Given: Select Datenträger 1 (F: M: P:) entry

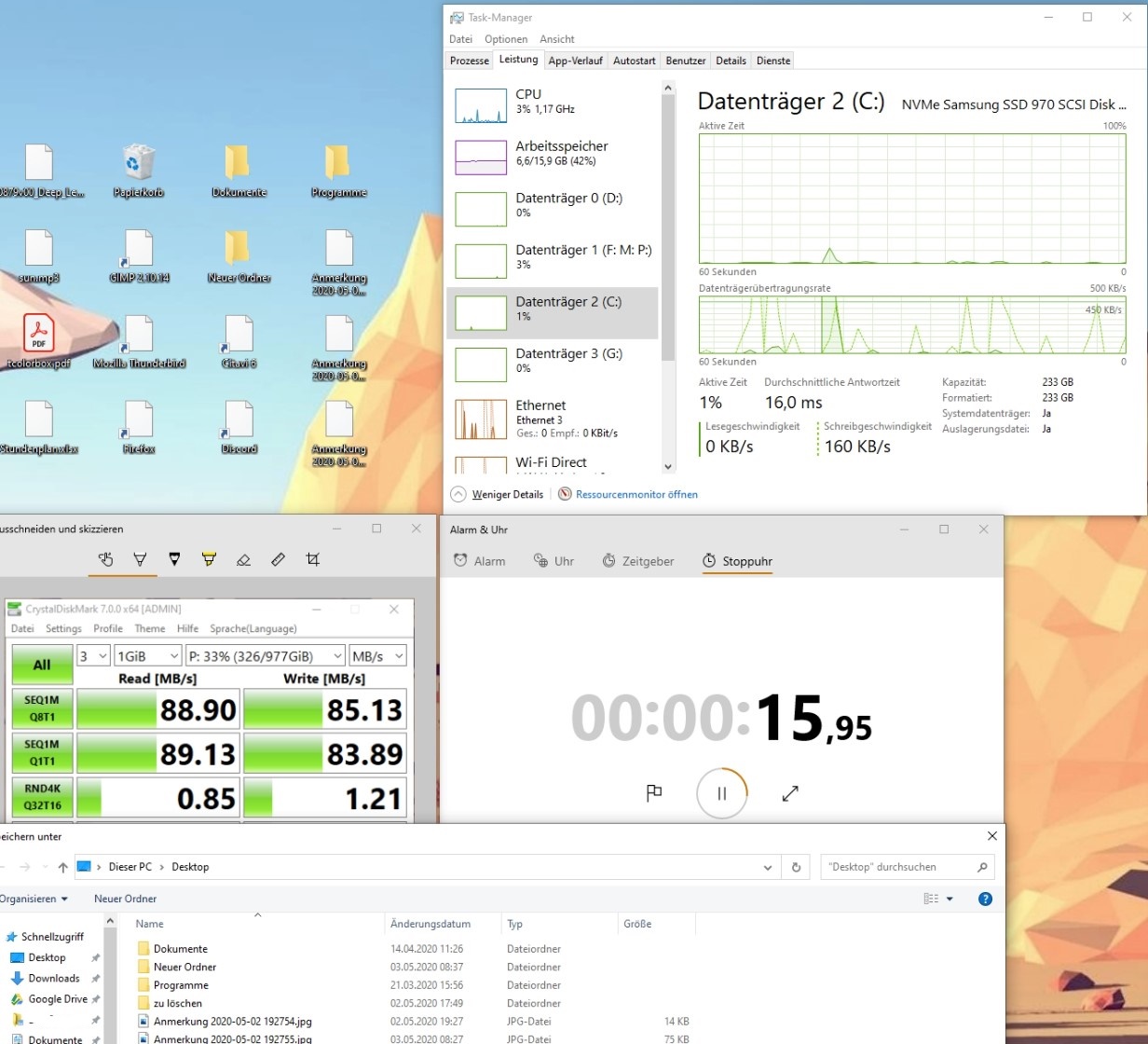Looking at the screenshot, I should [553, 261].
